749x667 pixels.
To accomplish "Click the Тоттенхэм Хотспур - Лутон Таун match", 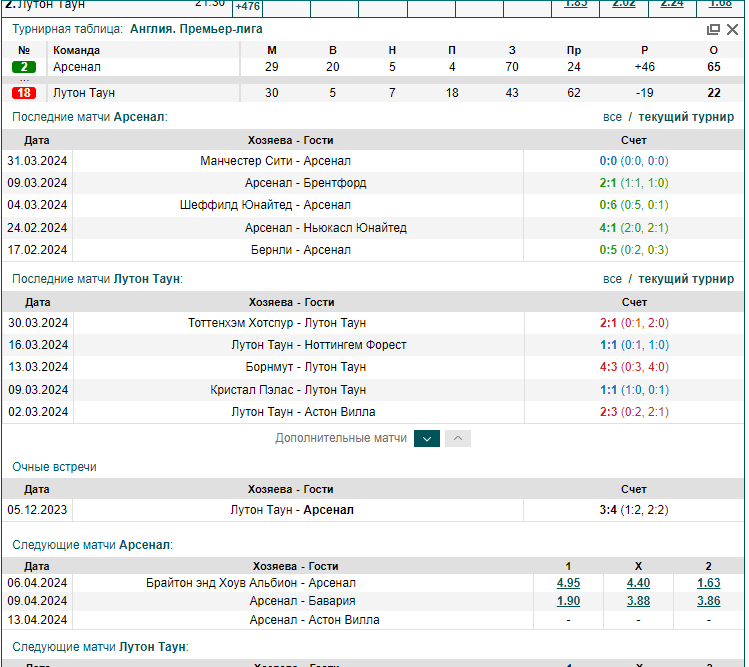I will (x=277, y=323).
